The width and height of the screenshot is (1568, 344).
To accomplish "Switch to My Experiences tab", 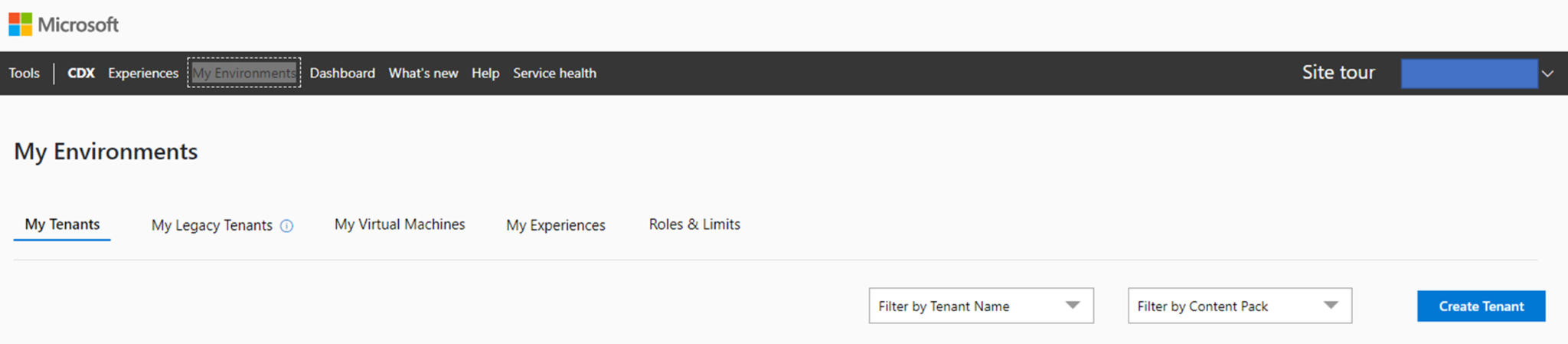I will [555, 225].
